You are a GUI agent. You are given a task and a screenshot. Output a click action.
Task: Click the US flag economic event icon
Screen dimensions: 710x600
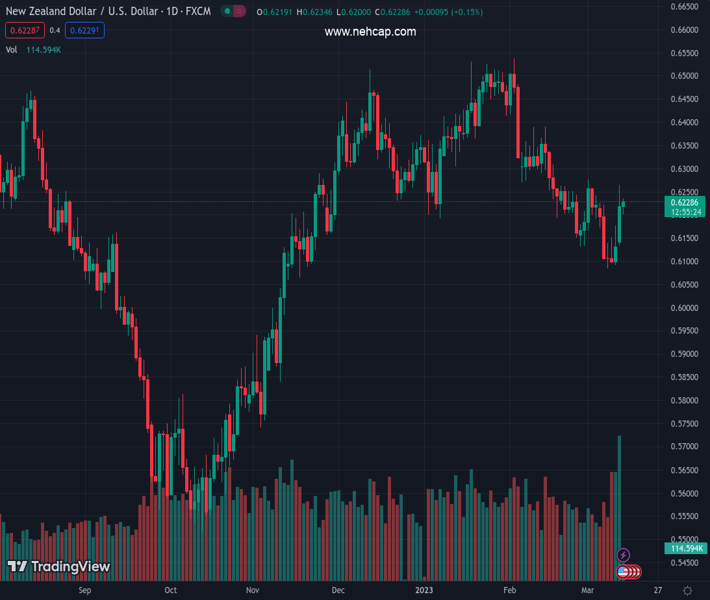pos(624,571)
